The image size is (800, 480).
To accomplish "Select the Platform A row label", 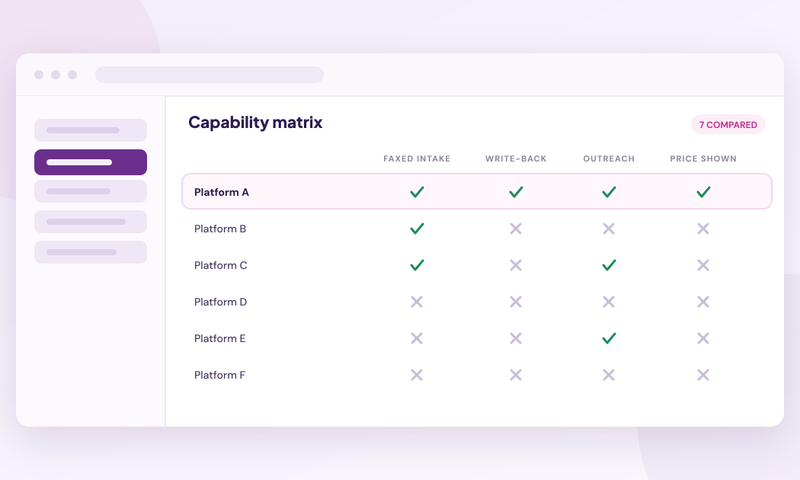I will 221,192.
